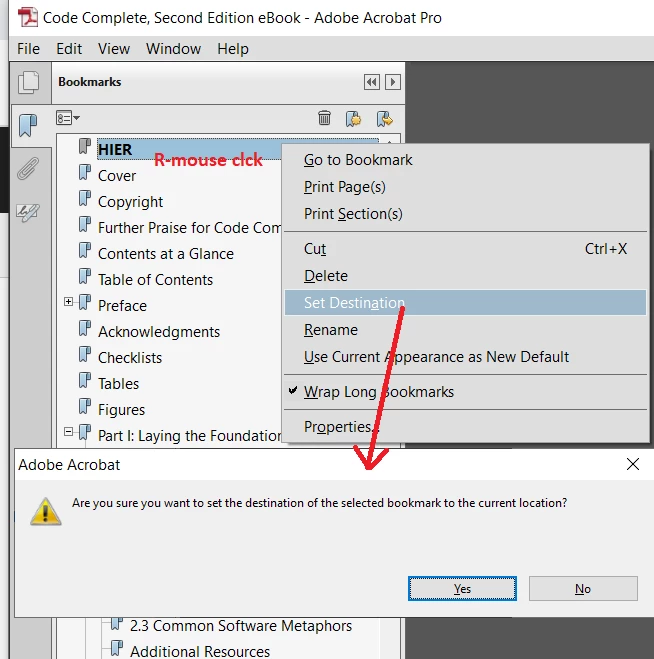
Task: Click the HIER bookmark icon
Action: (x=85, y=147)
